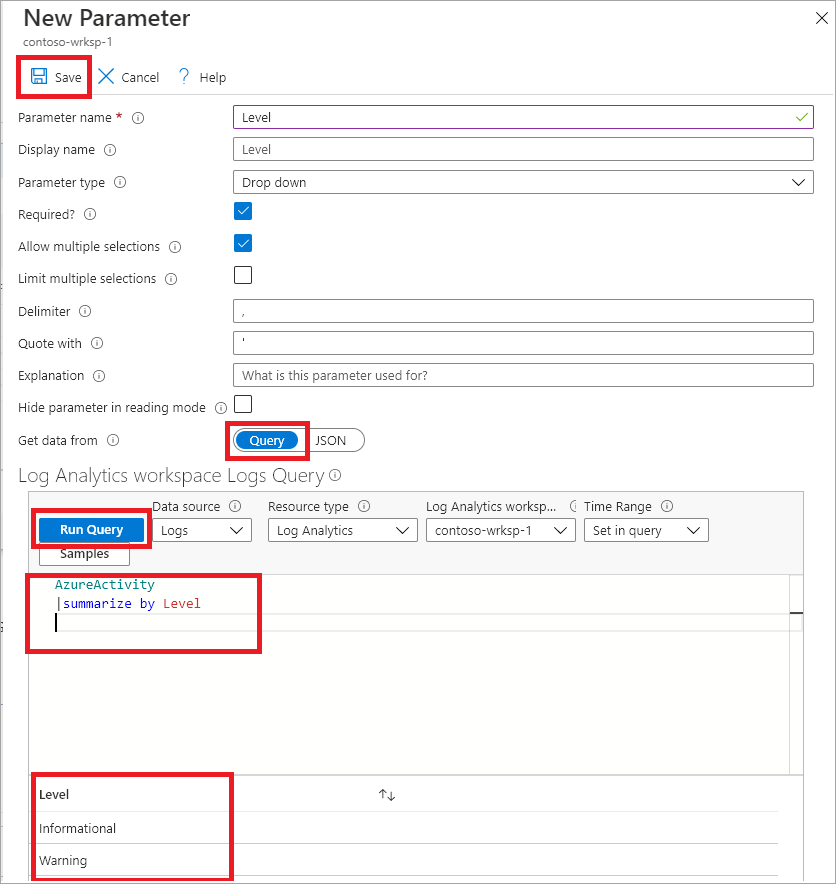This screenshot has width=836, height=884.
Task: Click the Explanation input field
Action: click(x=520, y=375)
